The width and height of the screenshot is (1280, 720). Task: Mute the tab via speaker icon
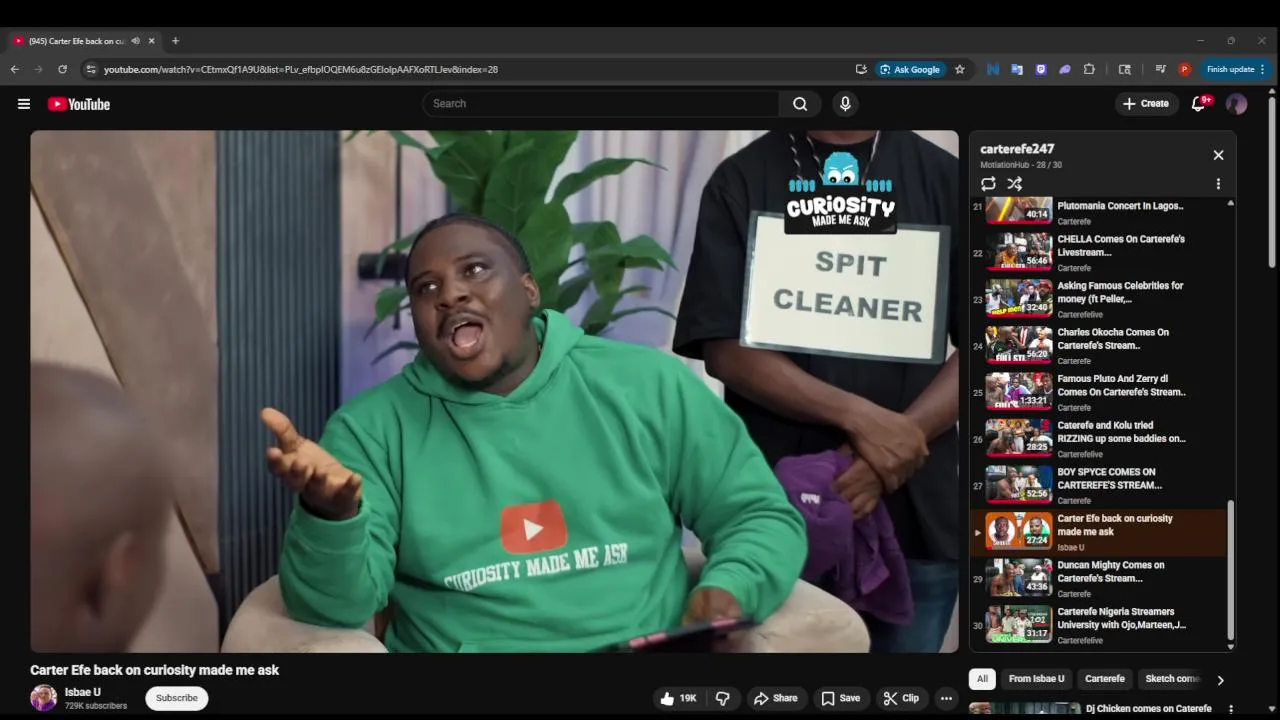135,41
